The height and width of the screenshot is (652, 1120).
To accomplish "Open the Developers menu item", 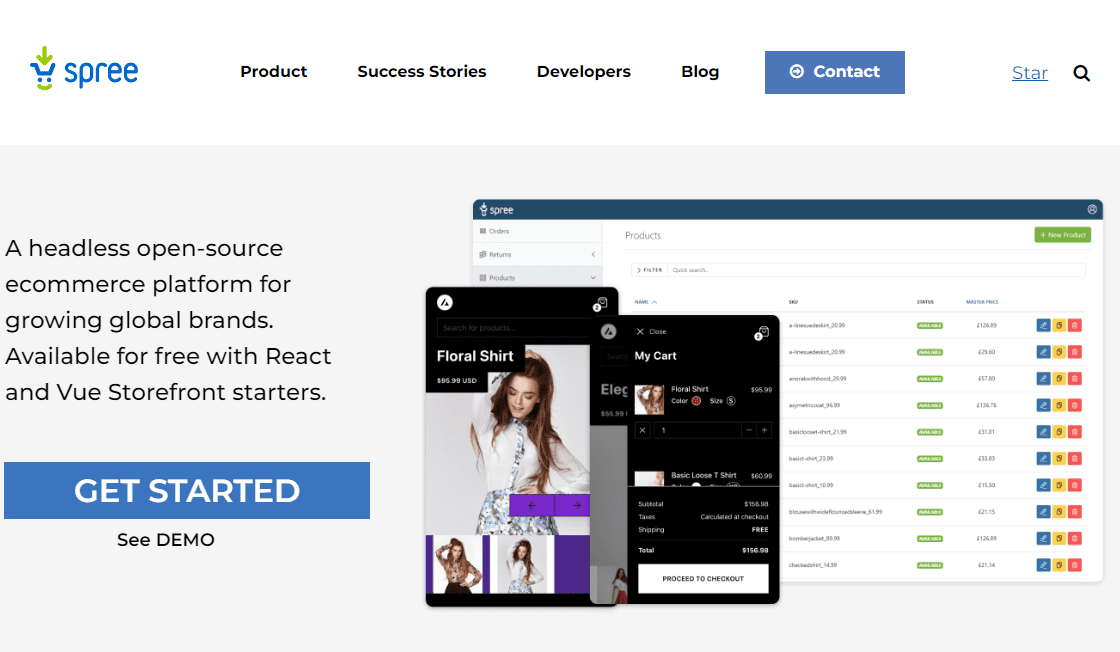I will pyautogui.click(x=583, y=72).
